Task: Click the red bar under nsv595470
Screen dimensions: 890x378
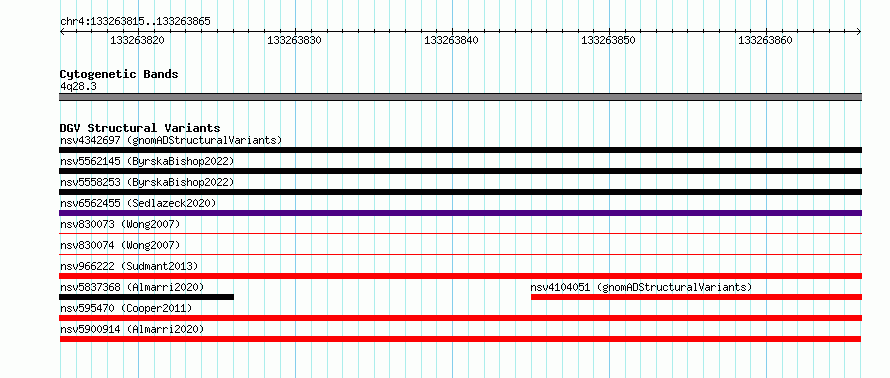Action: click(x=460, y=318)
